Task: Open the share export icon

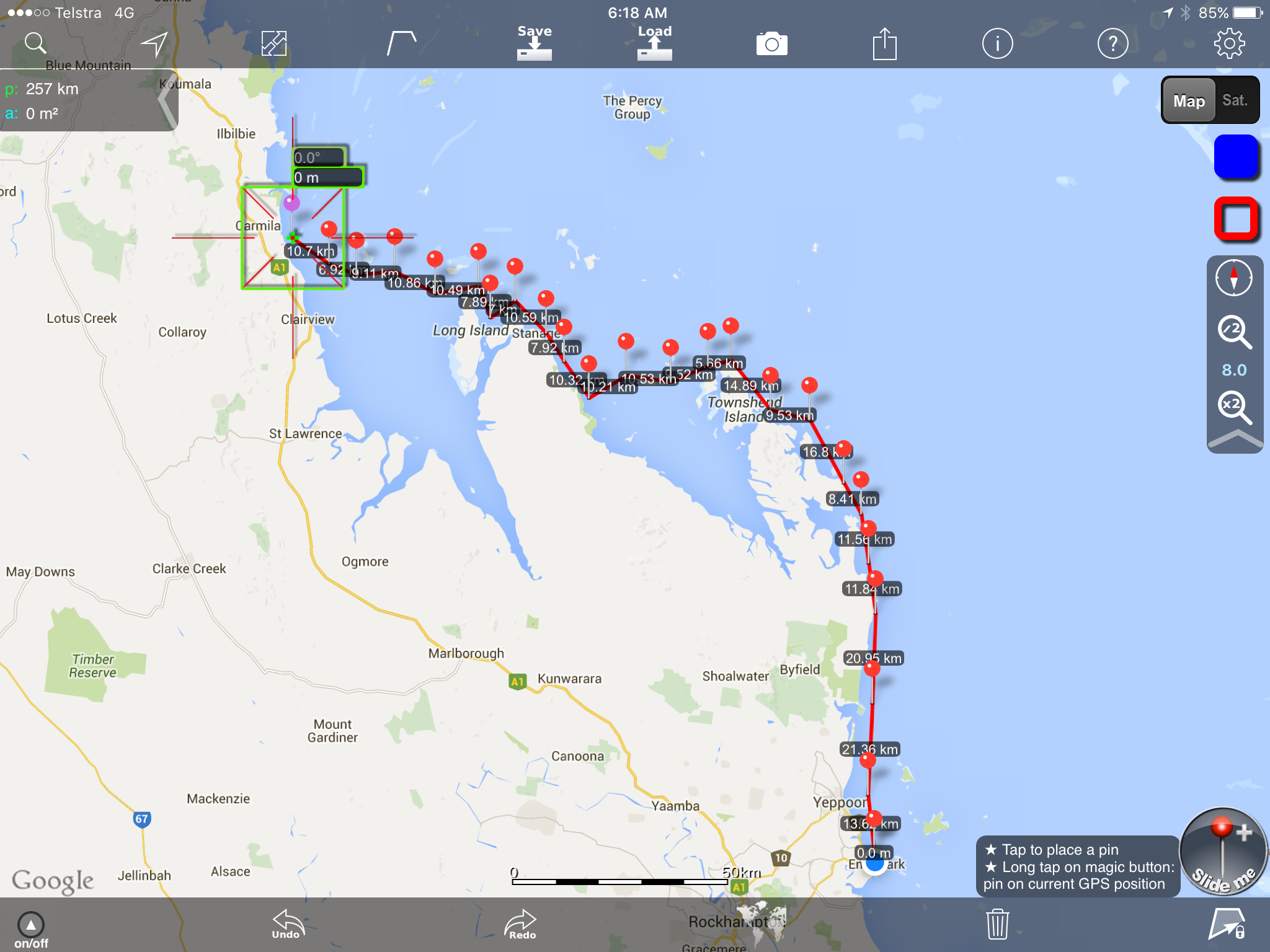Action: coord(884,44)
